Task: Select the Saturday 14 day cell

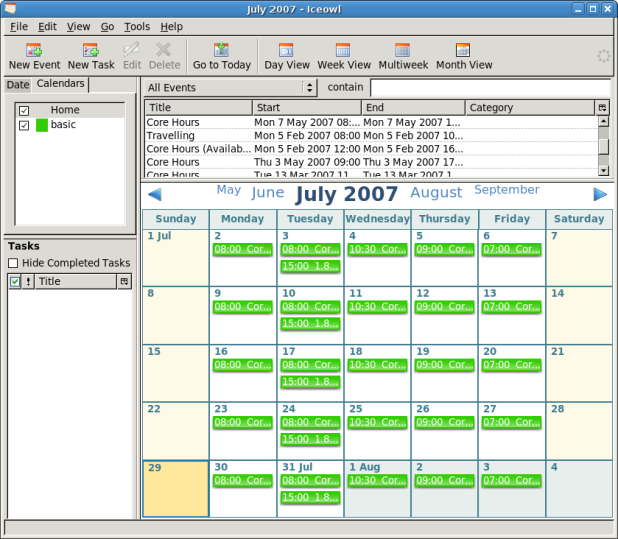Action: (x=579, y=315)
